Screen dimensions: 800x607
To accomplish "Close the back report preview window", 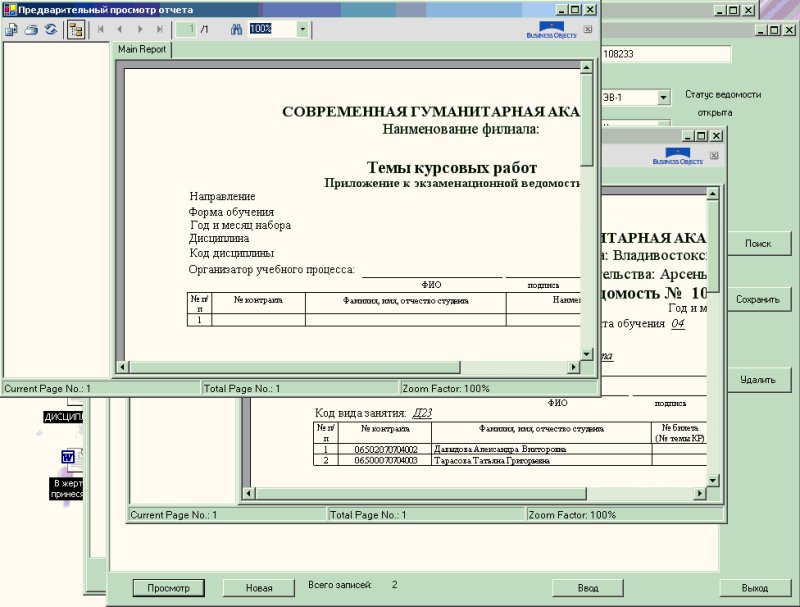I will 716,136.
